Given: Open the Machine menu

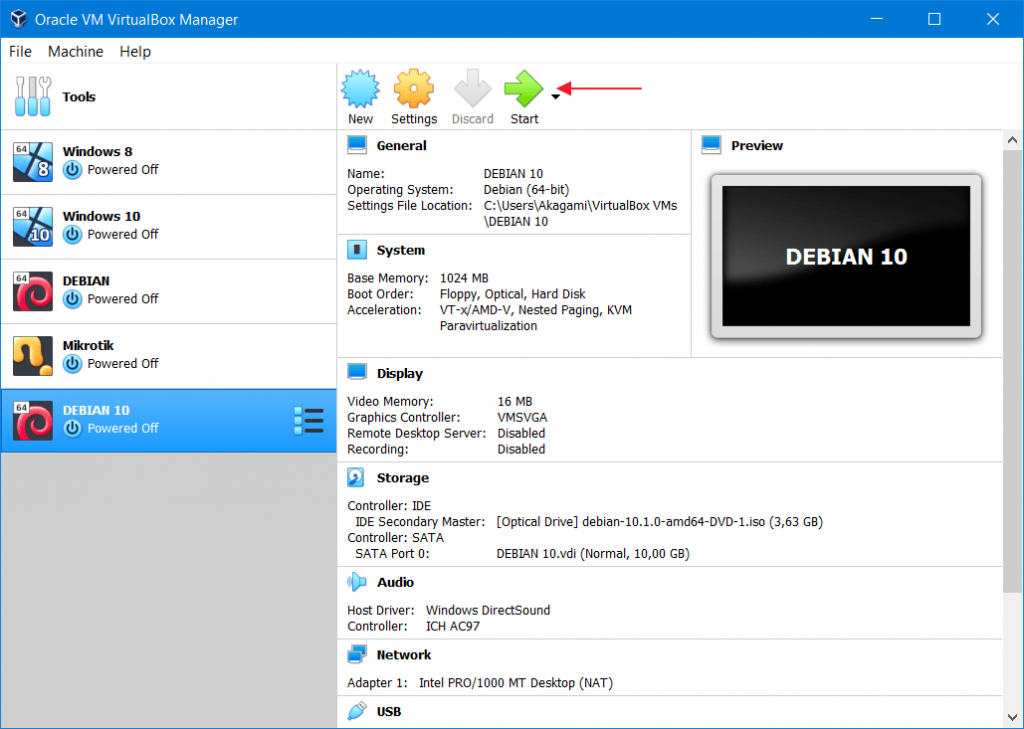Looking at the screenshot, I should (75, 51).
